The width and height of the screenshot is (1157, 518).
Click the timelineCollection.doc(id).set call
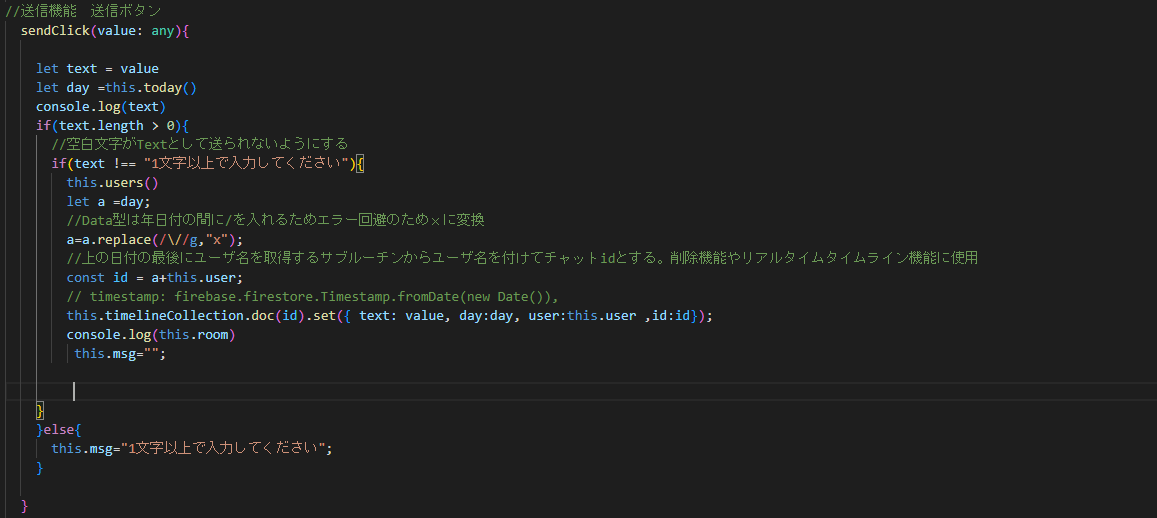pyautogui.click(x=390, y=317)
